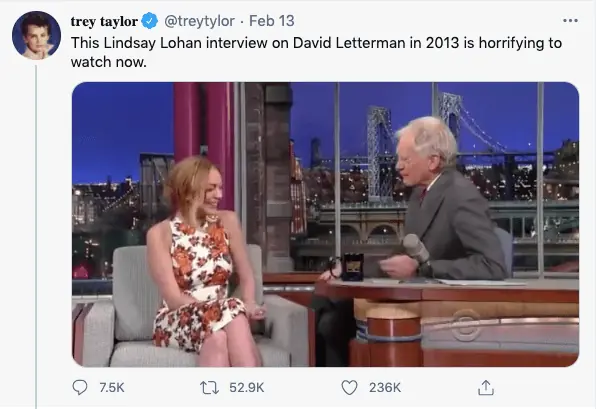
Task: Open the @treytylor handle link
Action: [199, 21]
